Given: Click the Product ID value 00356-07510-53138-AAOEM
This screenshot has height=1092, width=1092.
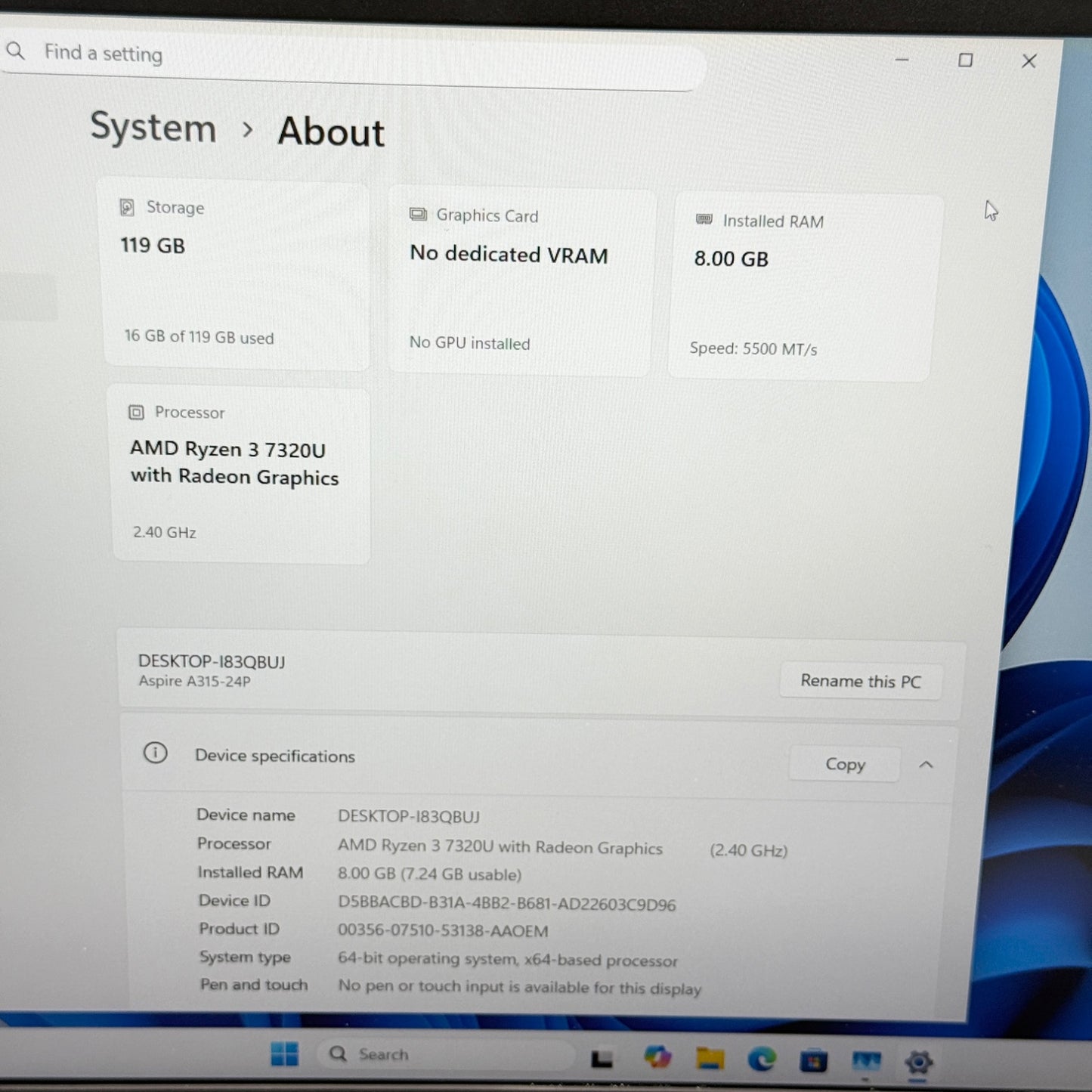Looking at the screenshot, I should pos(444,931).
